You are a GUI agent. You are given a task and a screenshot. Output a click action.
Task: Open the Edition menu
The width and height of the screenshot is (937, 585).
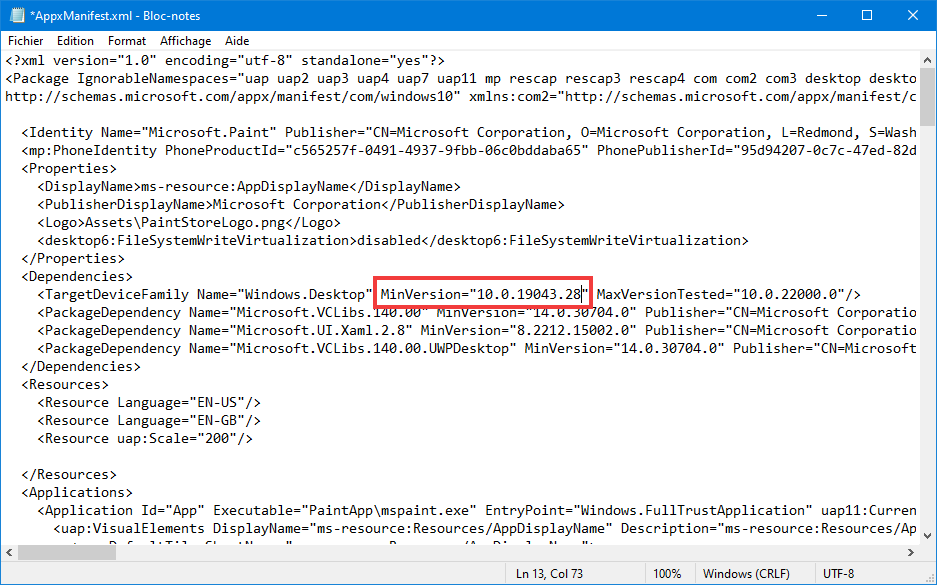coord(75,41)
